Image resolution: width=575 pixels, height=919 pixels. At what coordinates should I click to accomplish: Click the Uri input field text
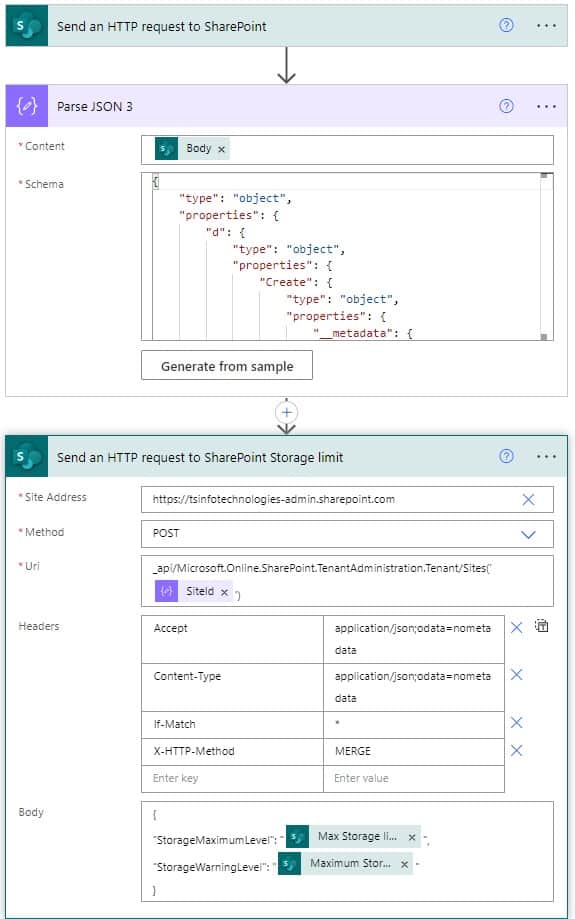tap(321, 568)
